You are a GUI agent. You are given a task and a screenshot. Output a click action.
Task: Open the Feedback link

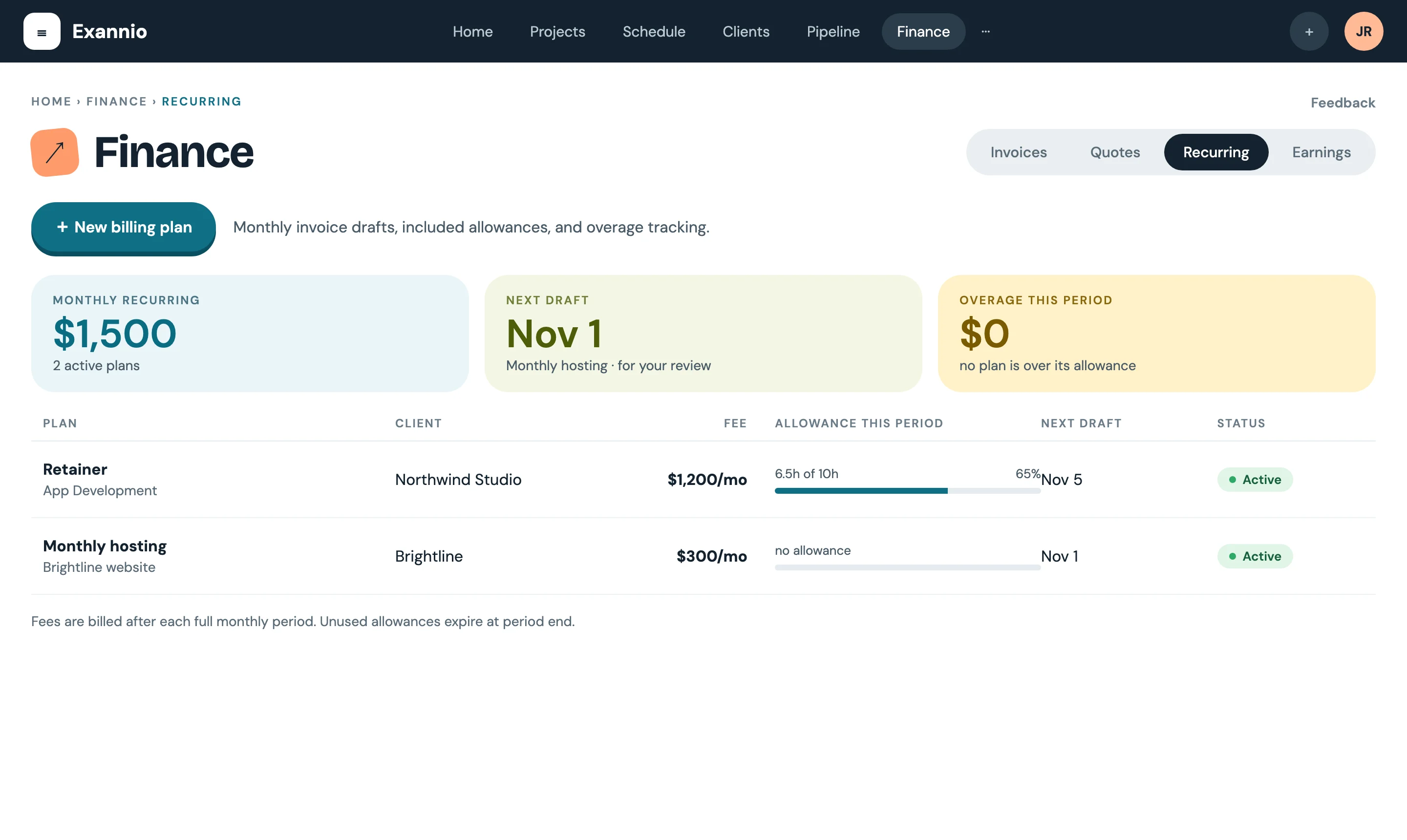click(1343, 103)
